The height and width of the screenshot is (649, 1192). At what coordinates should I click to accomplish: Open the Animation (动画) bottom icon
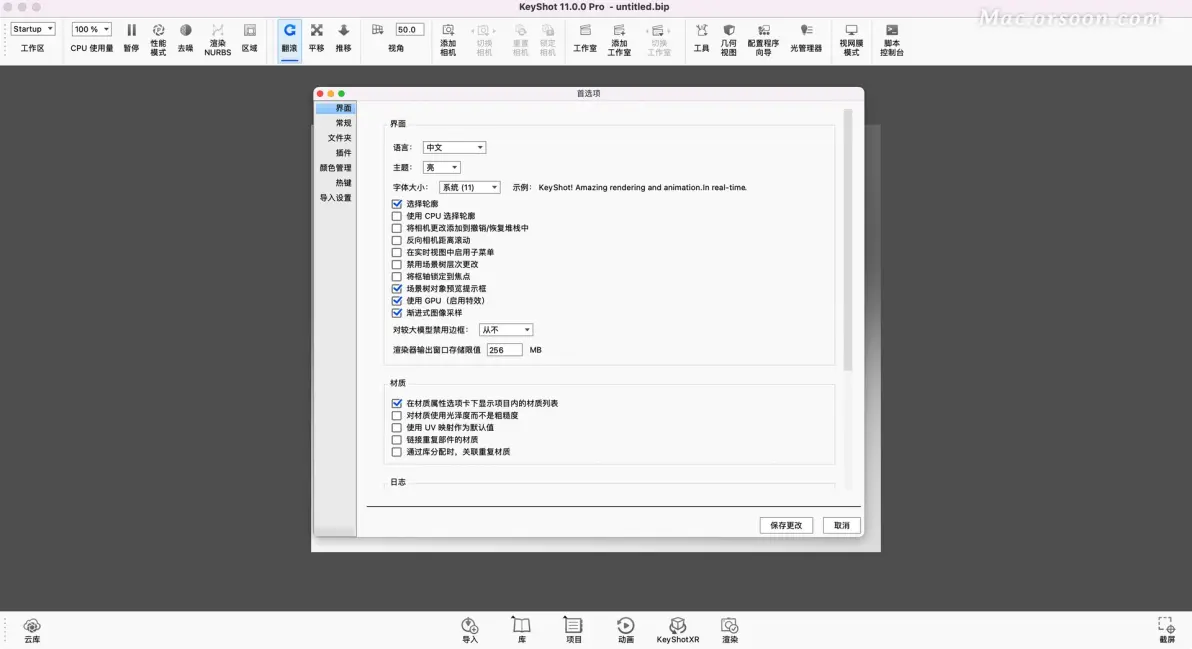[x=626, y=625]
